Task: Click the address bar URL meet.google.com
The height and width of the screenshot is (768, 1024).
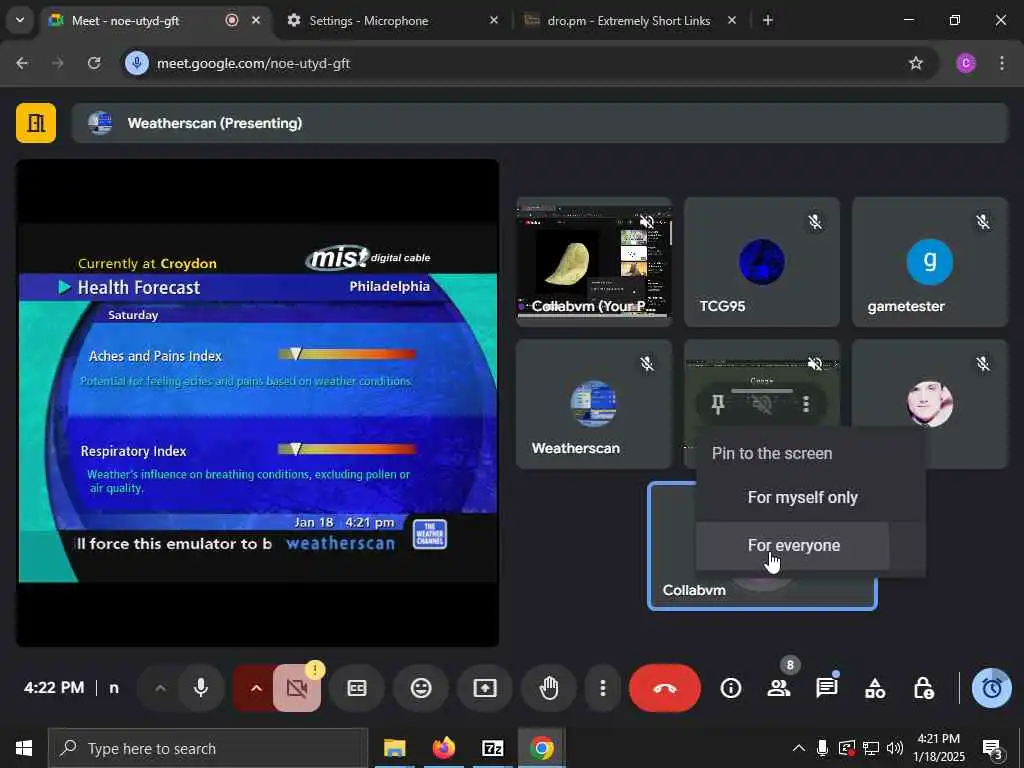Action: coord(253,63)
